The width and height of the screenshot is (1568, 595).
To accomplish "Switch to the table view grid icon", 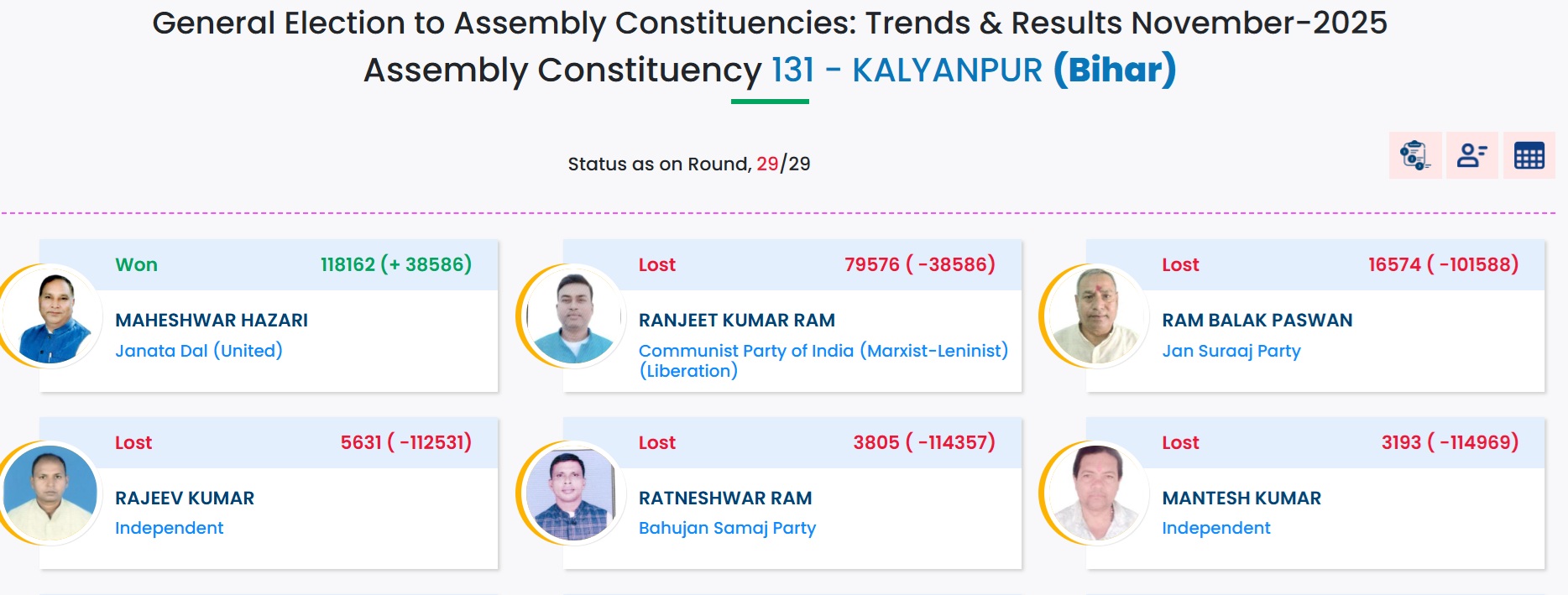I will click(1529, 155).
